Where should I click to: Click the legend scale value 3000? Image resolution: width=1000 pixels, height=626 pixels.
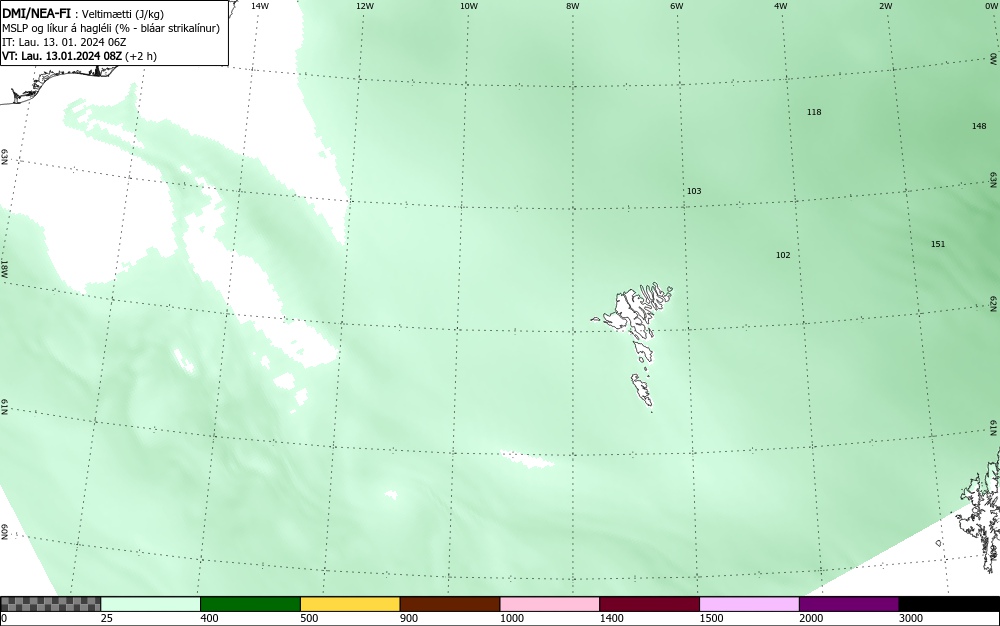click(911, 618)
